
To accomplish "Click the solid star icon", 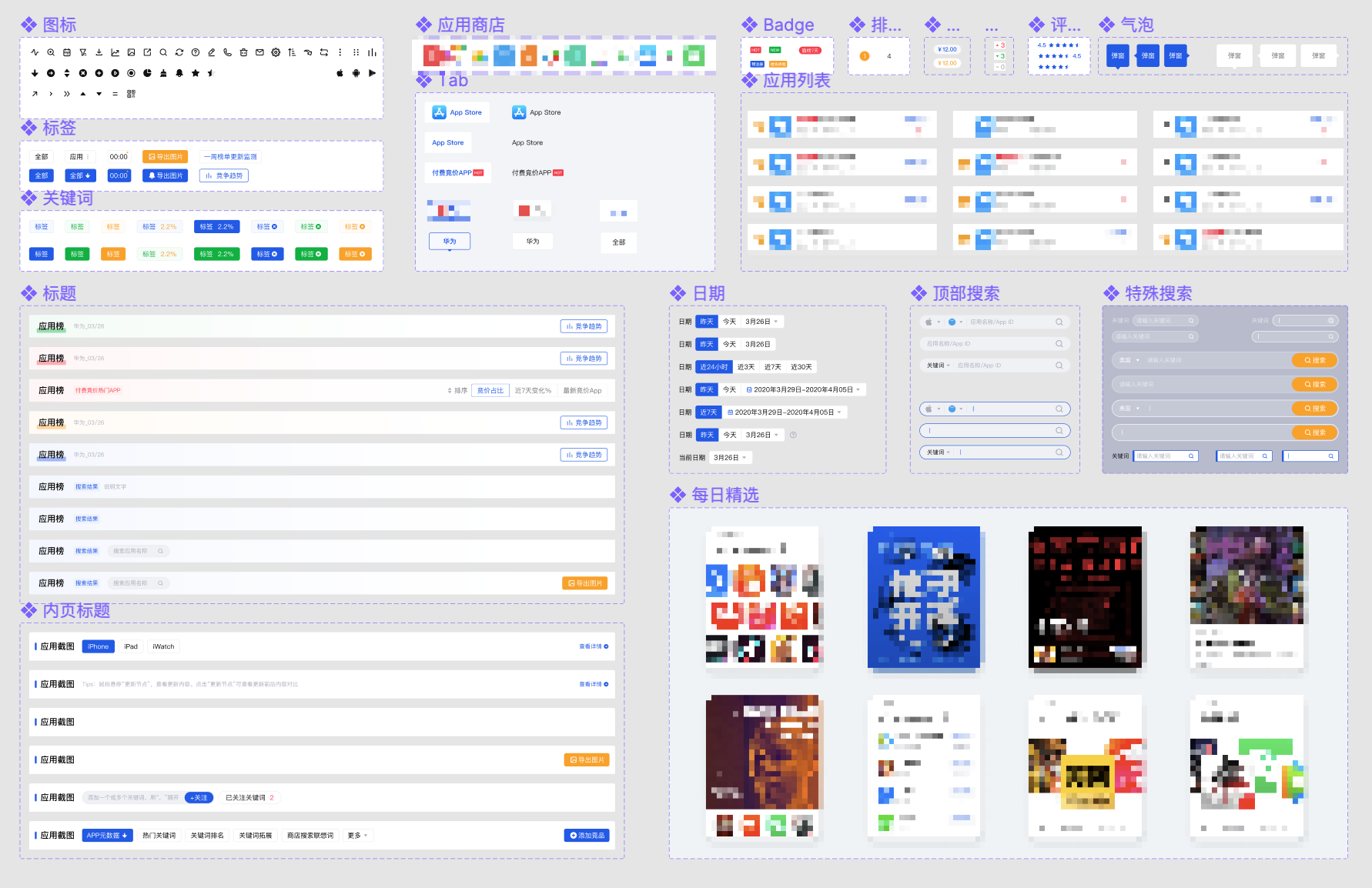I will pos(196,73).
